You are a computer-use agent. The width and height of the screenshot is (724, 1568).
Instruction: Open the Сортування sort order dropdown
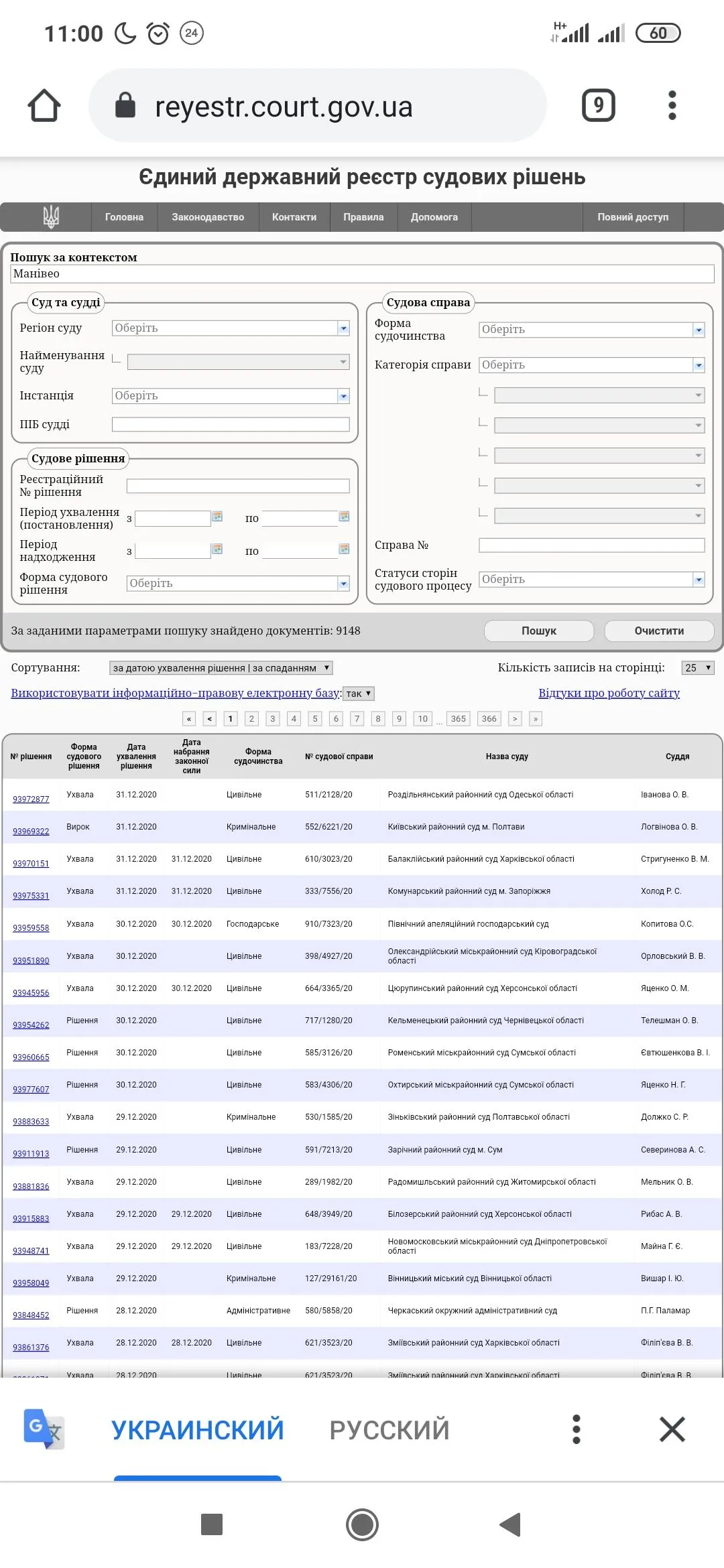click(x=221, y=668)
